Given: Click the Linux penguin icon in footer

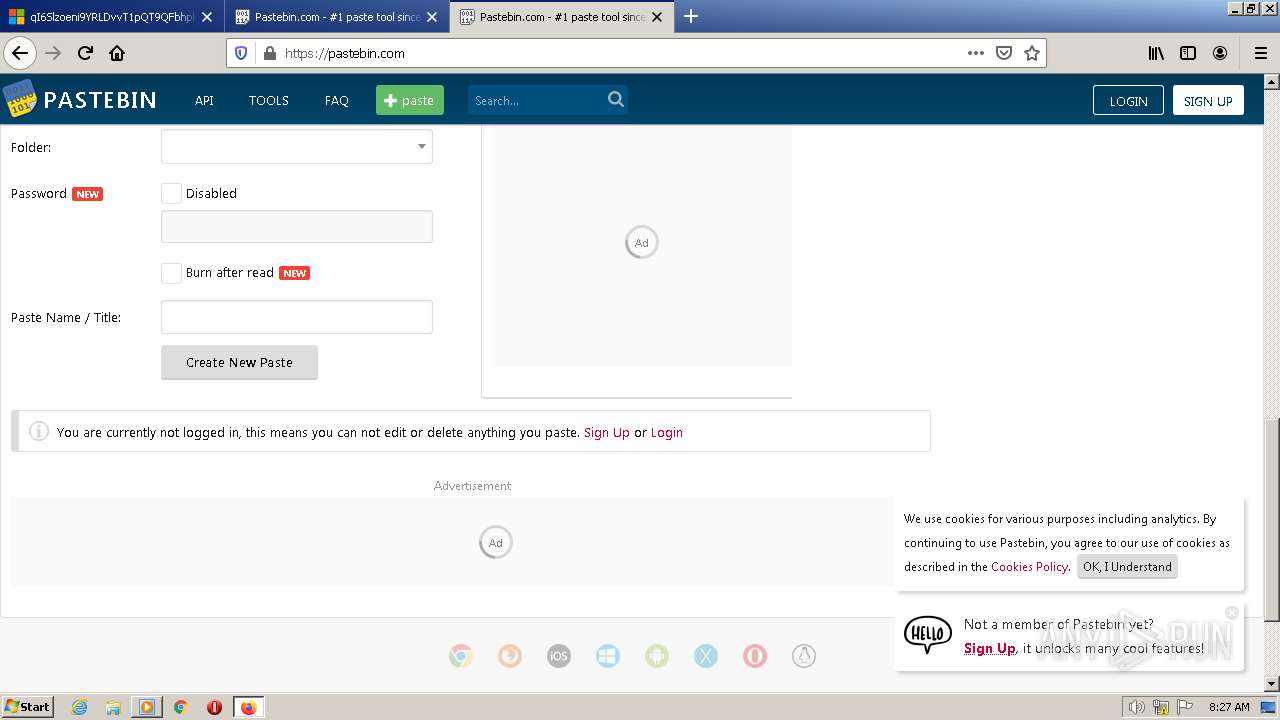Looking at the screenshot, I should (x=804, y=656).
